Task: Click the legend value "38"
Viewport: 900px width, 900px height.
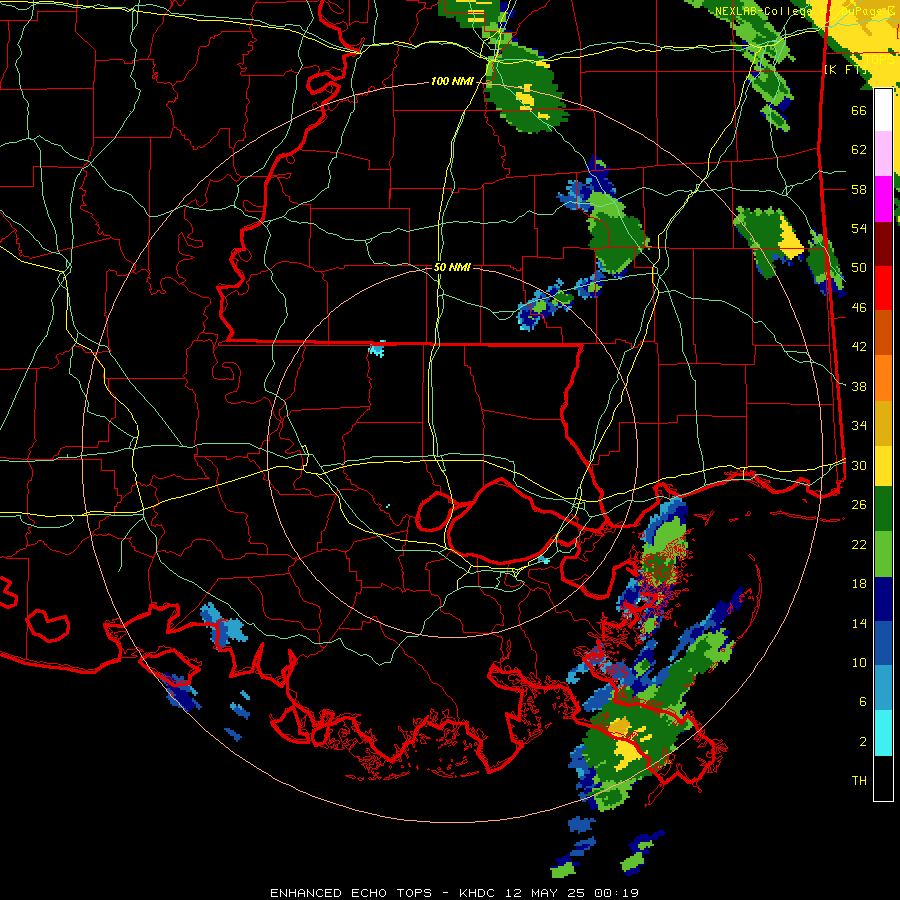Action: click(x=859, y=386)
